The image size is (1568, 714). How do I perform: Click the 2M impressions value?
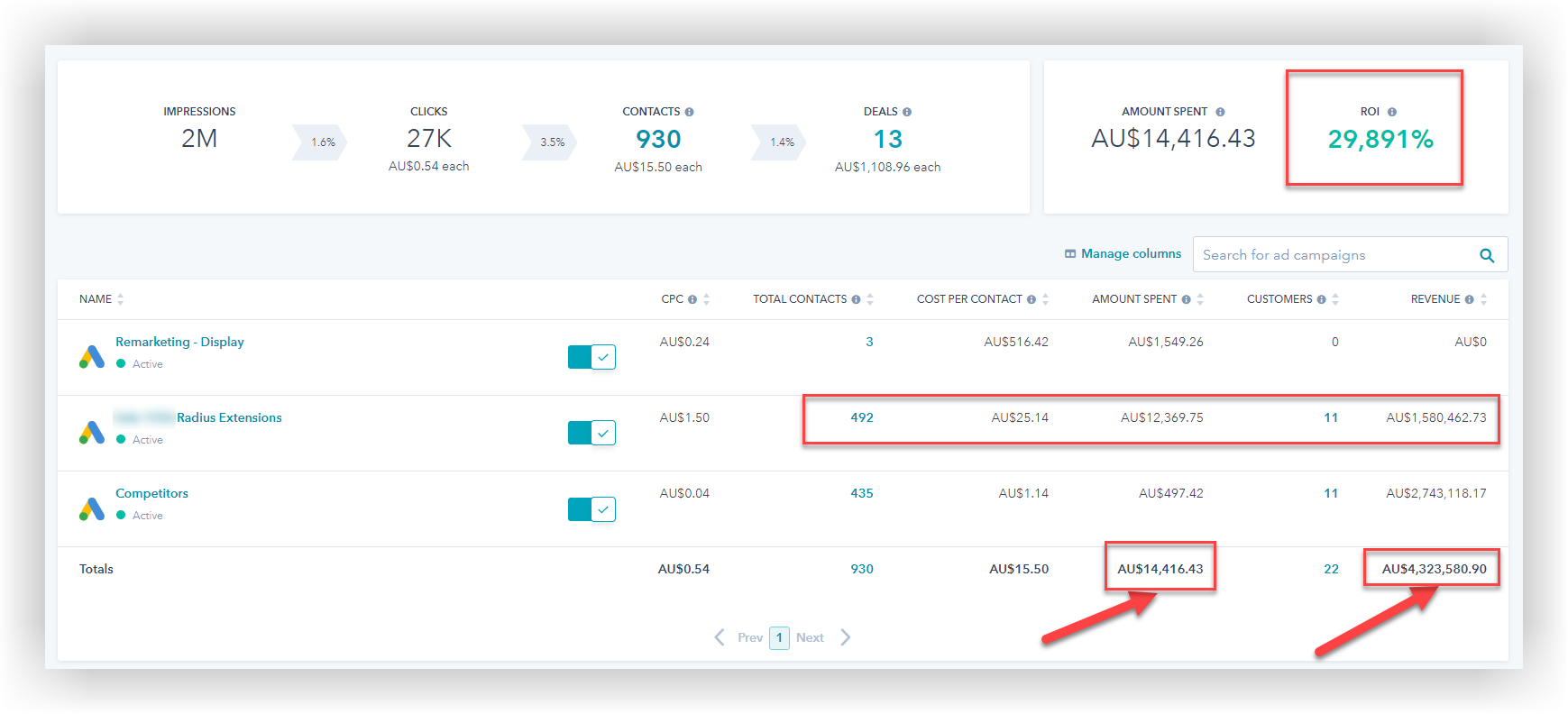pos(199,139)
